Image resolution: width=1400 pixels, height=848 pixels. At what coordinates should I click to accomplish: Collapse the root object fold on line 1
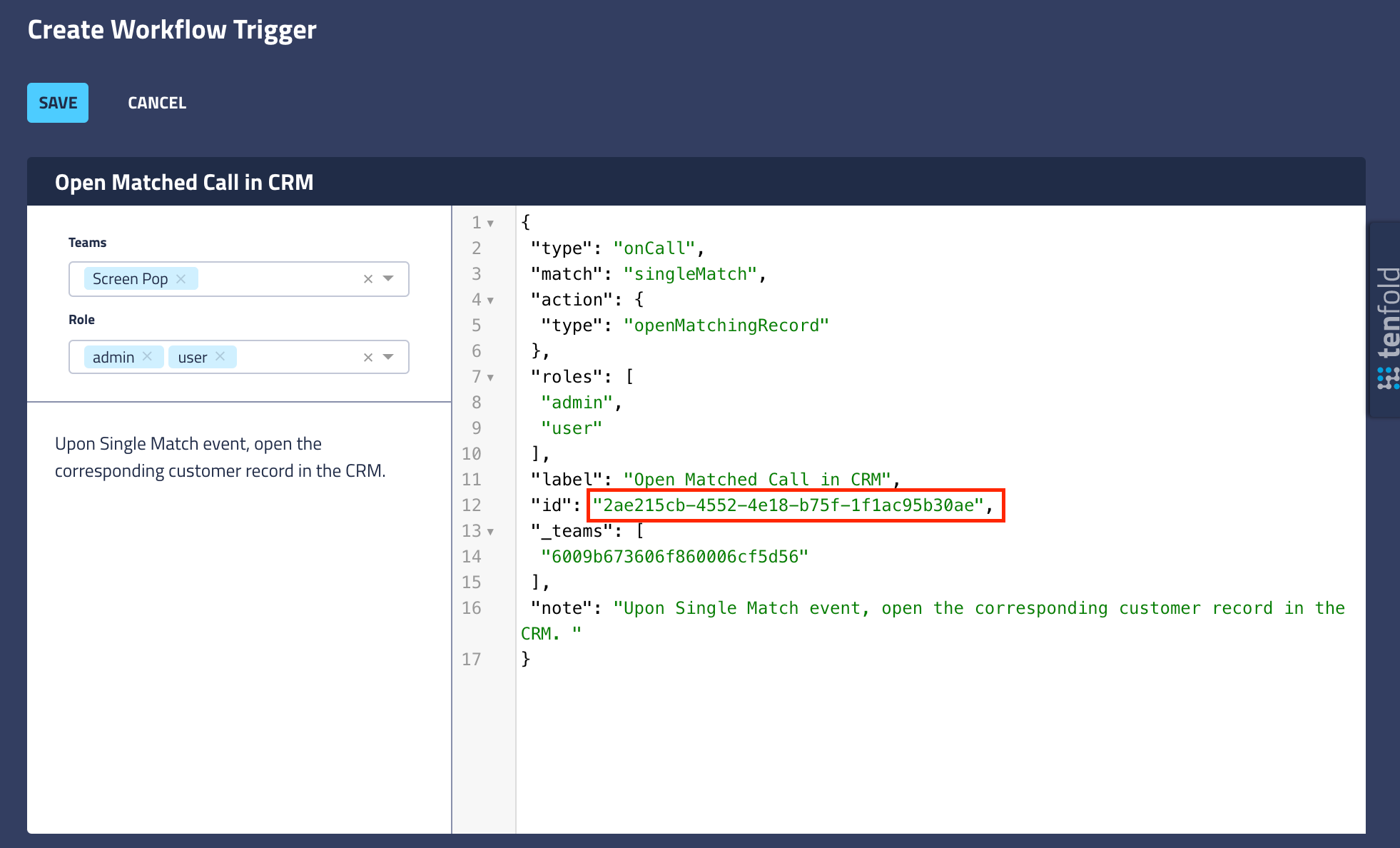point(491,223)
